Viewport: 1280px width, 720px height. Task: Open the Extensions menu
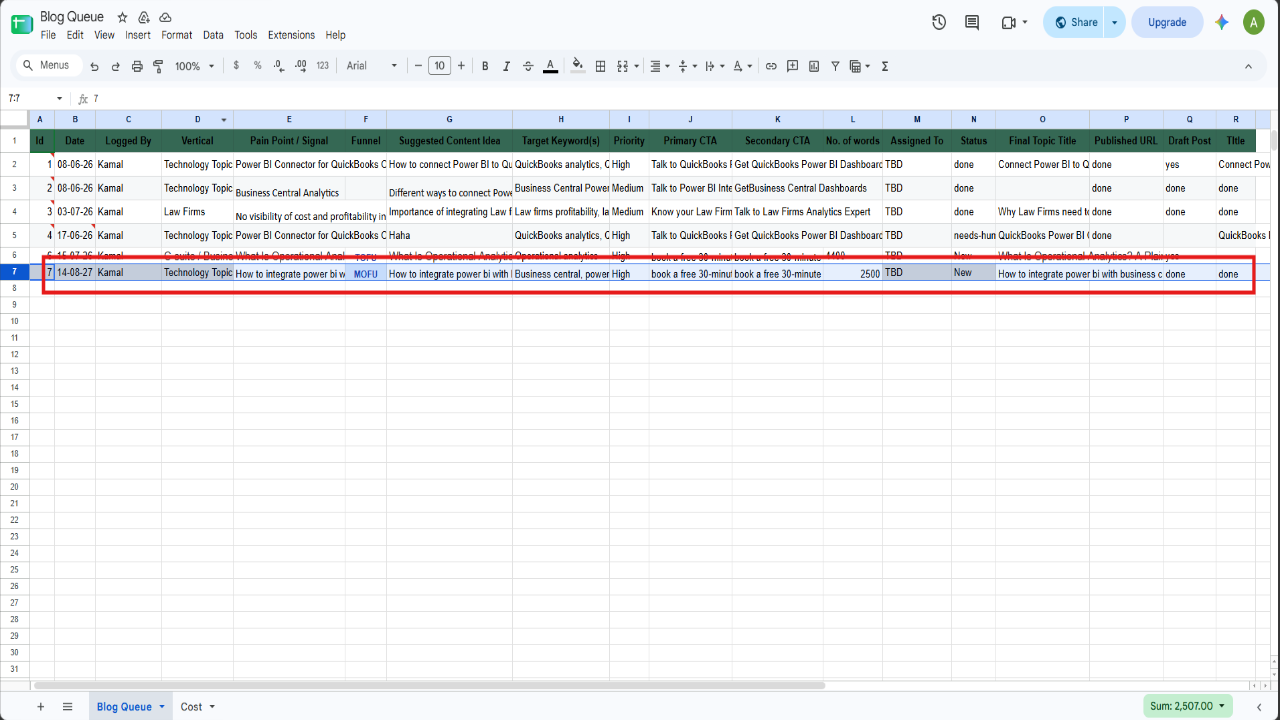(291, 35)
